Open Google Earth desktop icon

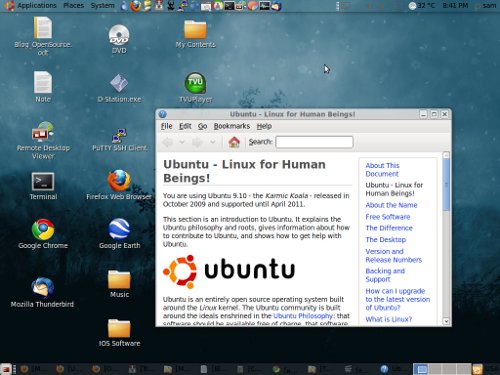[x=119, y=234]
